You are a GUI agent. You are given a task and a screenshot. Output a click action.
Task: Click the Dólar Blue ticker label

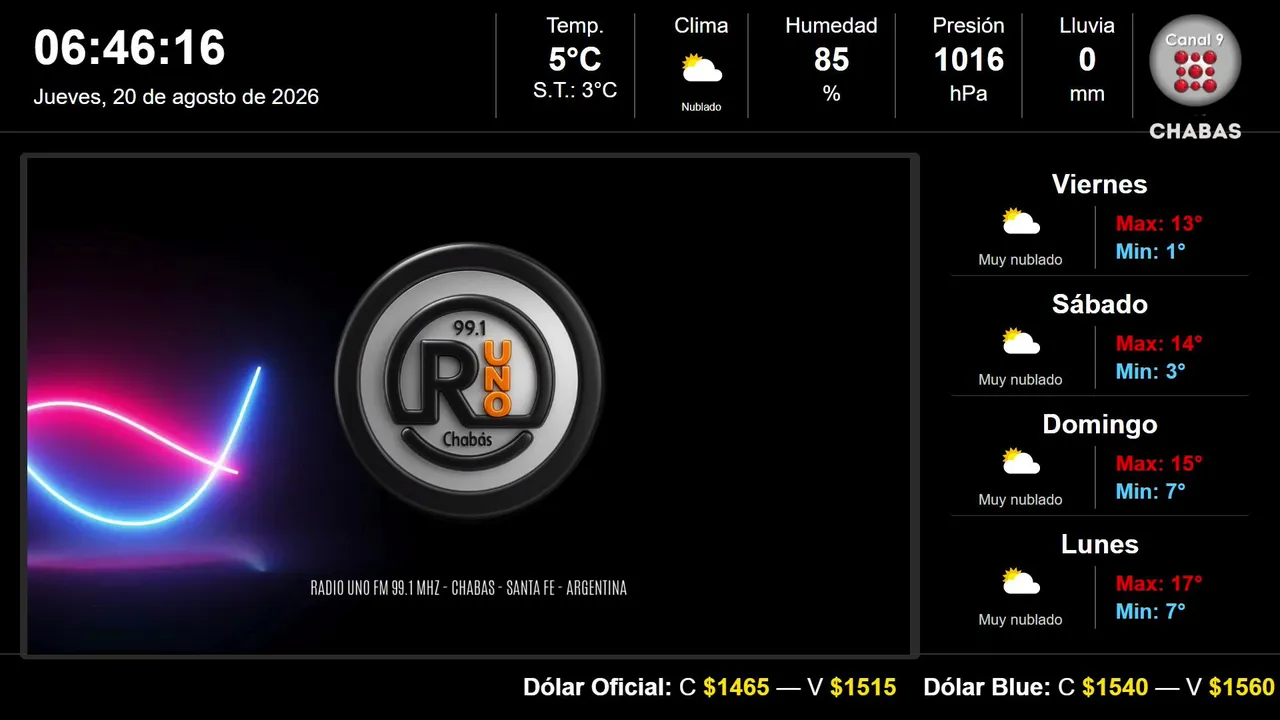(x=987, y=687)
